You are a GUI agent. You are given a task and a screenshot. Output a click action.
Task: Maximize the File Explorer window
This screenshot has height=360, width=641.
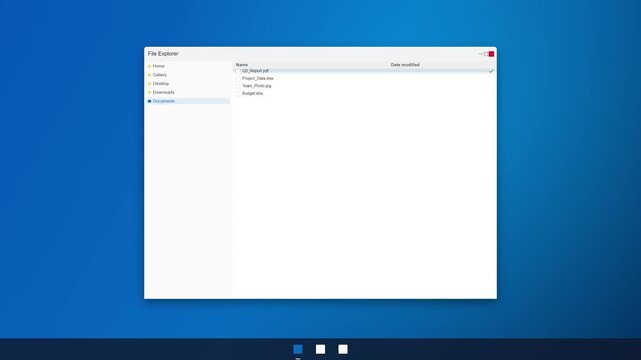tap(486, 54)
